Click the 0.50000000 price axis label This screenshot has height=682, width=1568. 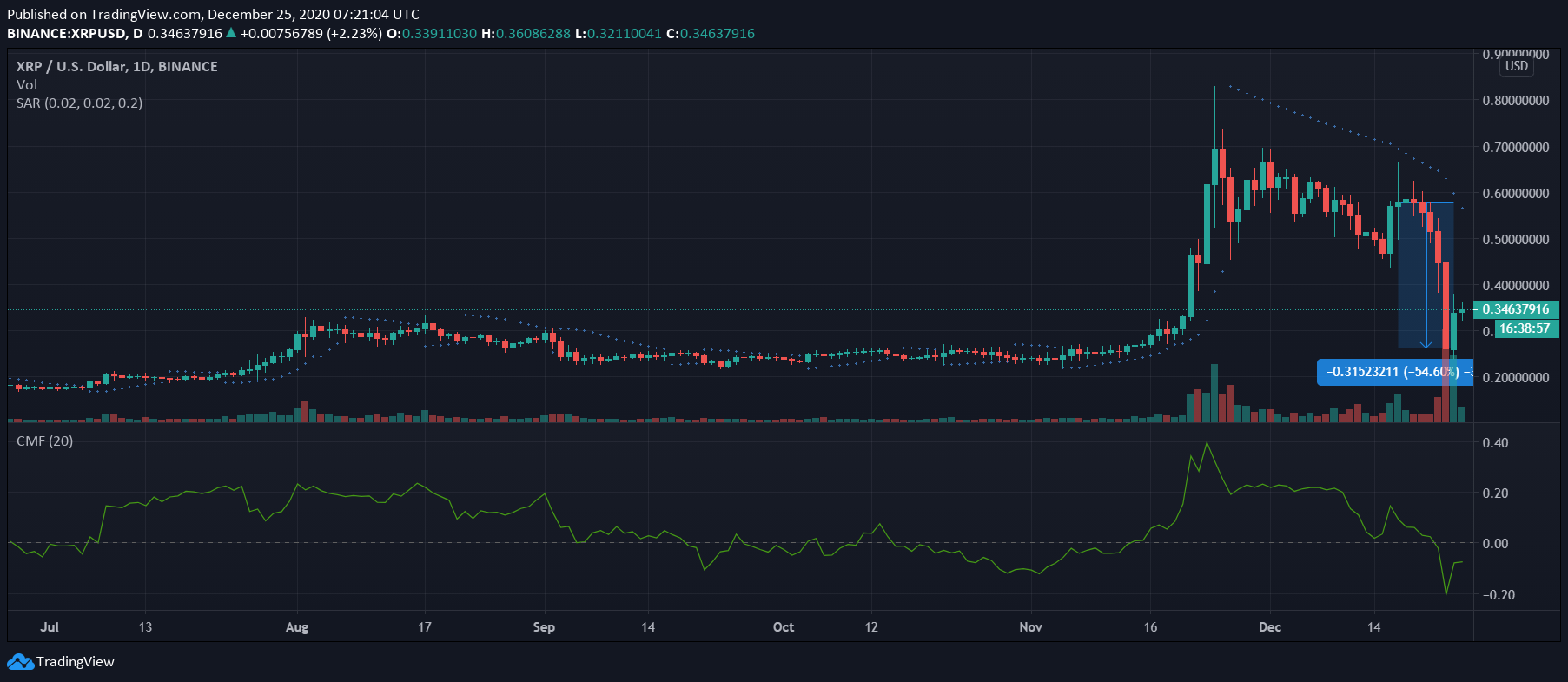point(1516,240)
